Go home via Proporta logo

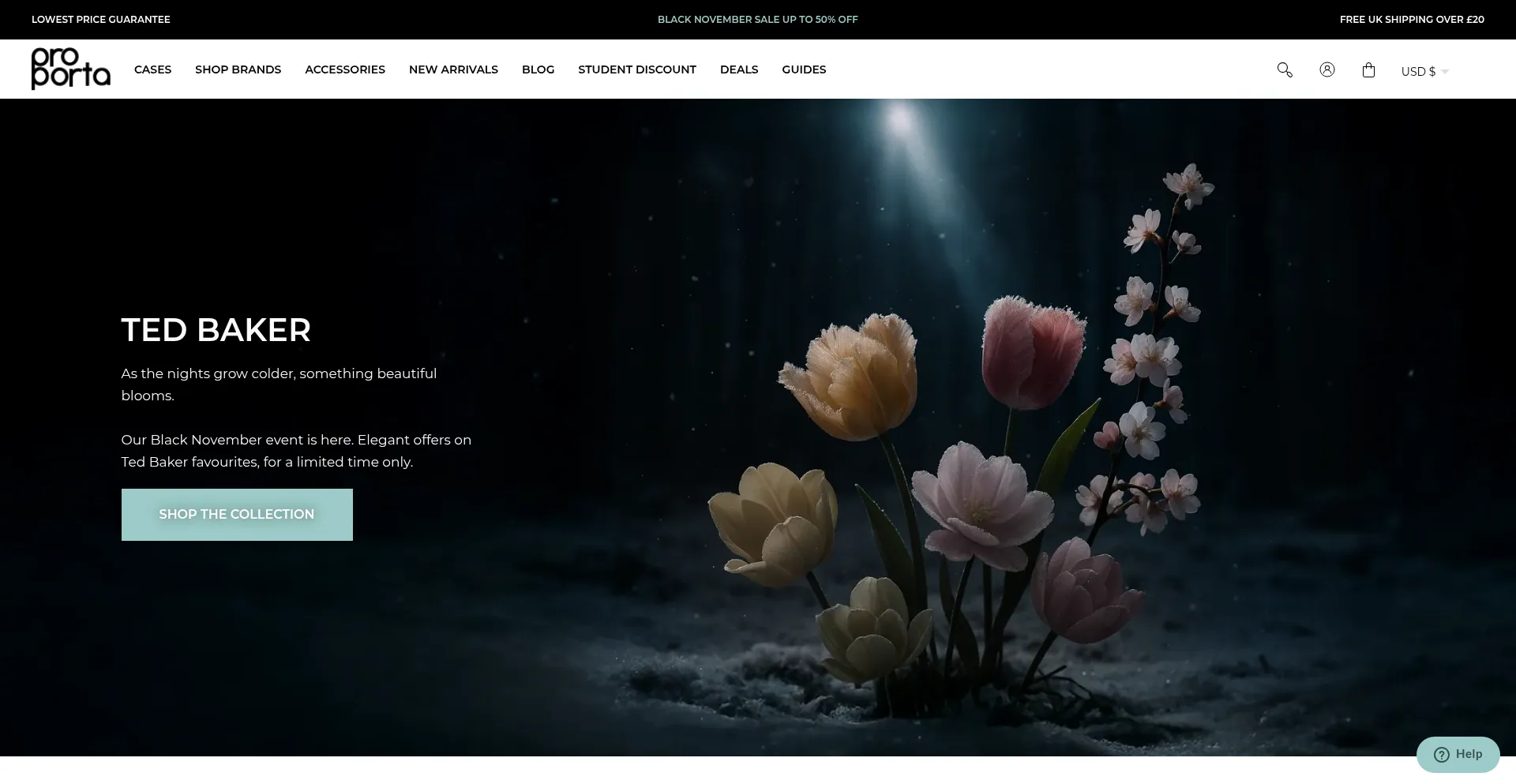(70, 69)
